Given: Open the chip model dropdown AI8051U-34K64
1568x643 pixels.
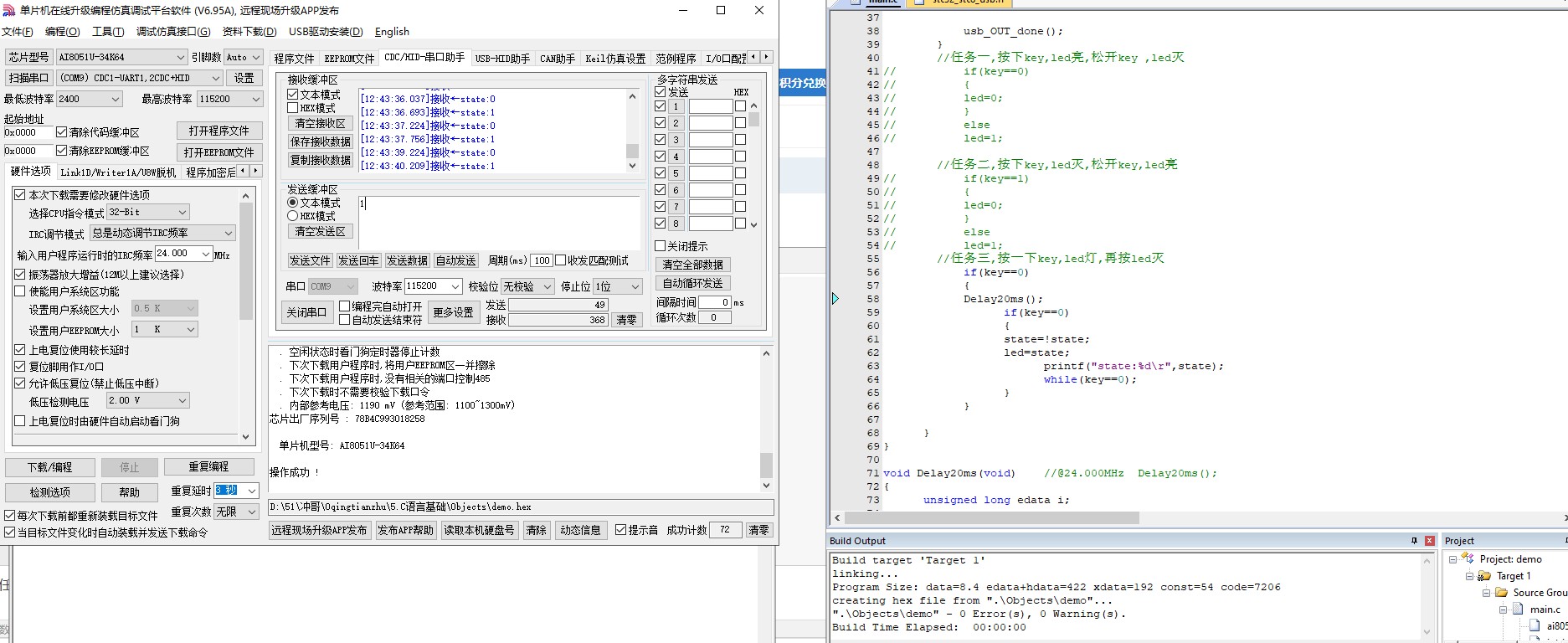Looking at the screenshot, I should coord(121,57).
